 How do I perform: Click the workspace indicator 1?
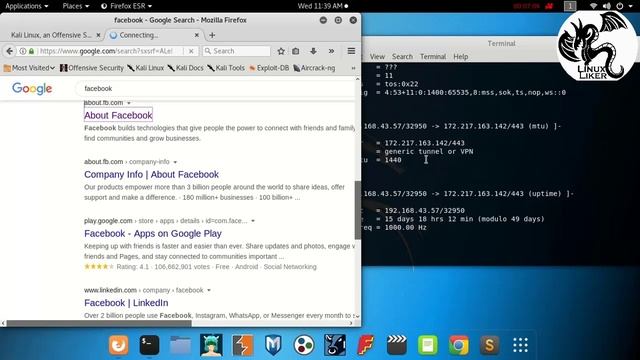click(x=570, y=6)
